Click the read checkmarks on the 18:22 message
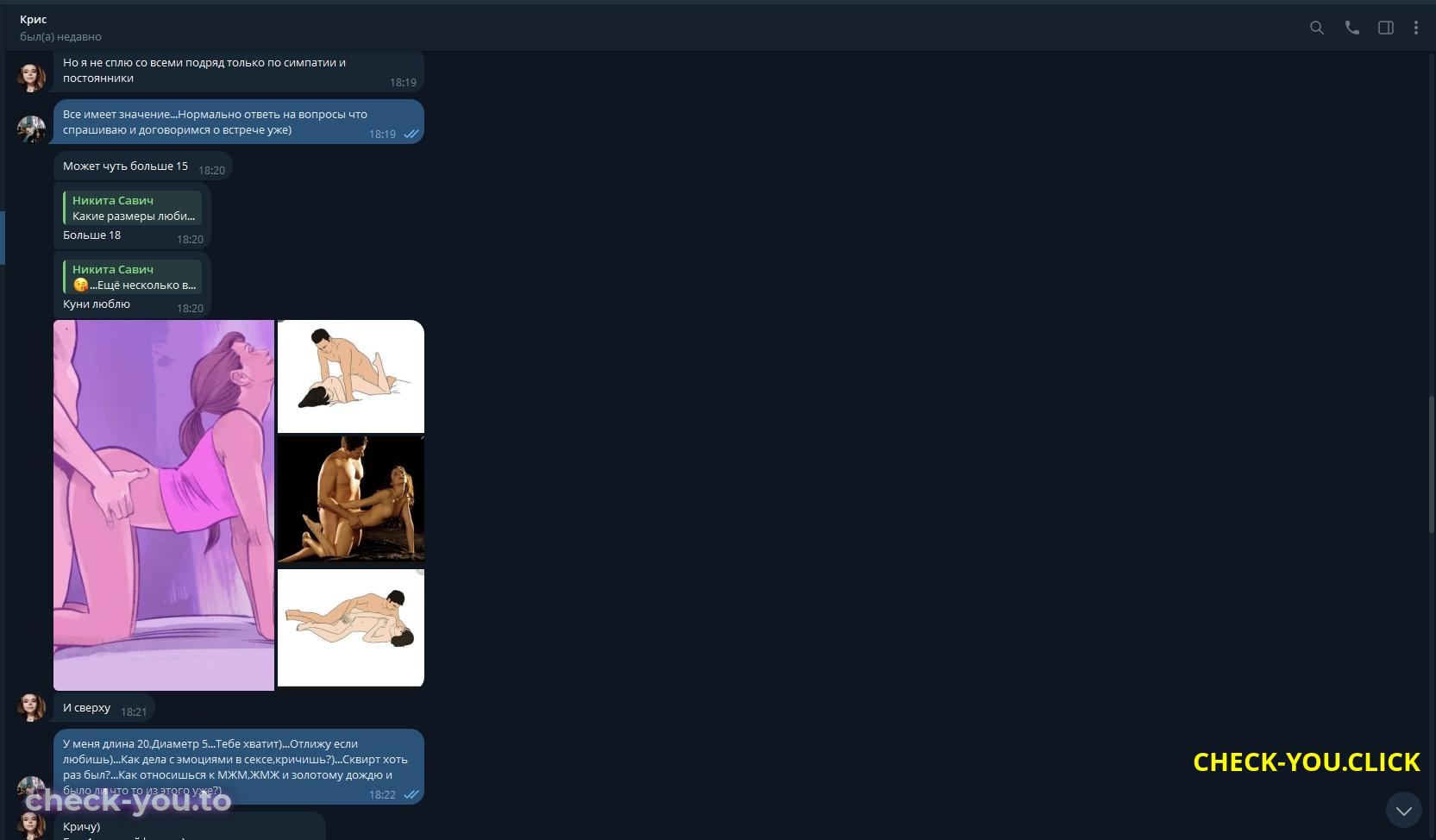This screenshot has width=1436, height=840. [x=411, y=794]
